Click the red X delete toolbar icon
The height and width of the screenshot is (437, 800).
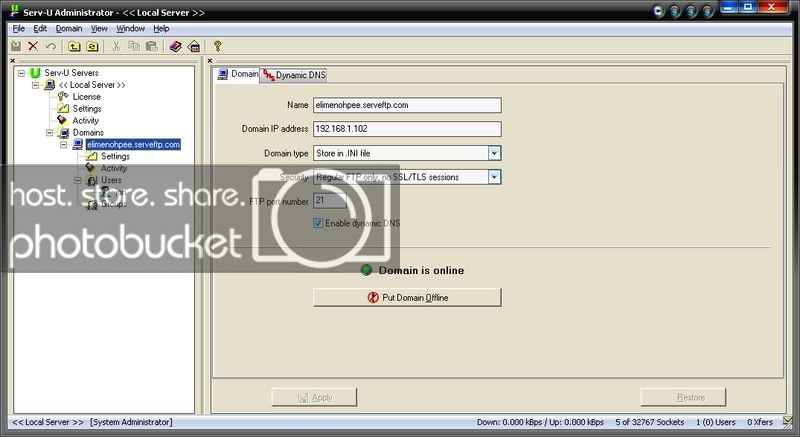click(33, 46)
